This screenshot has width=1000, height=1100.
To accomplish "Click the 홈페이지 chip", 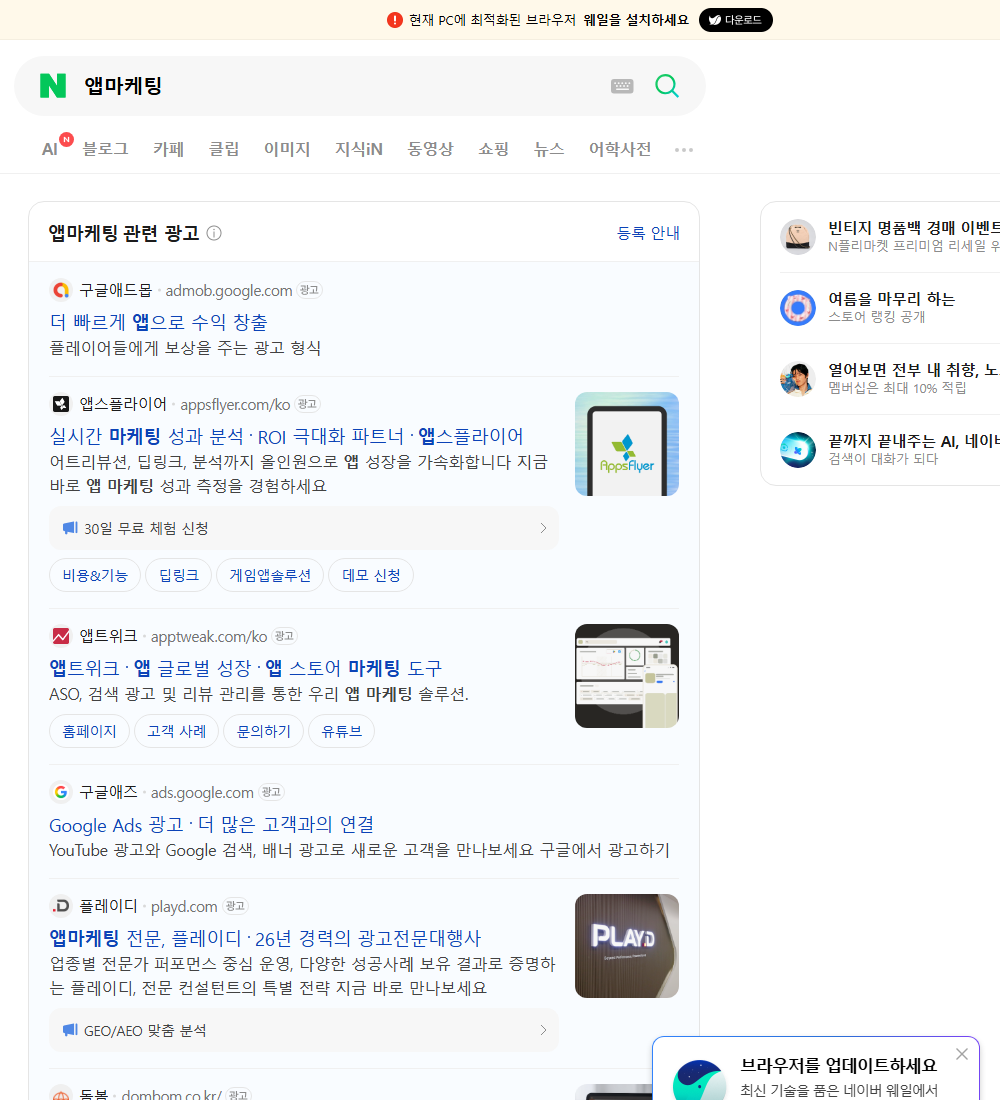I will click(89, 731).
